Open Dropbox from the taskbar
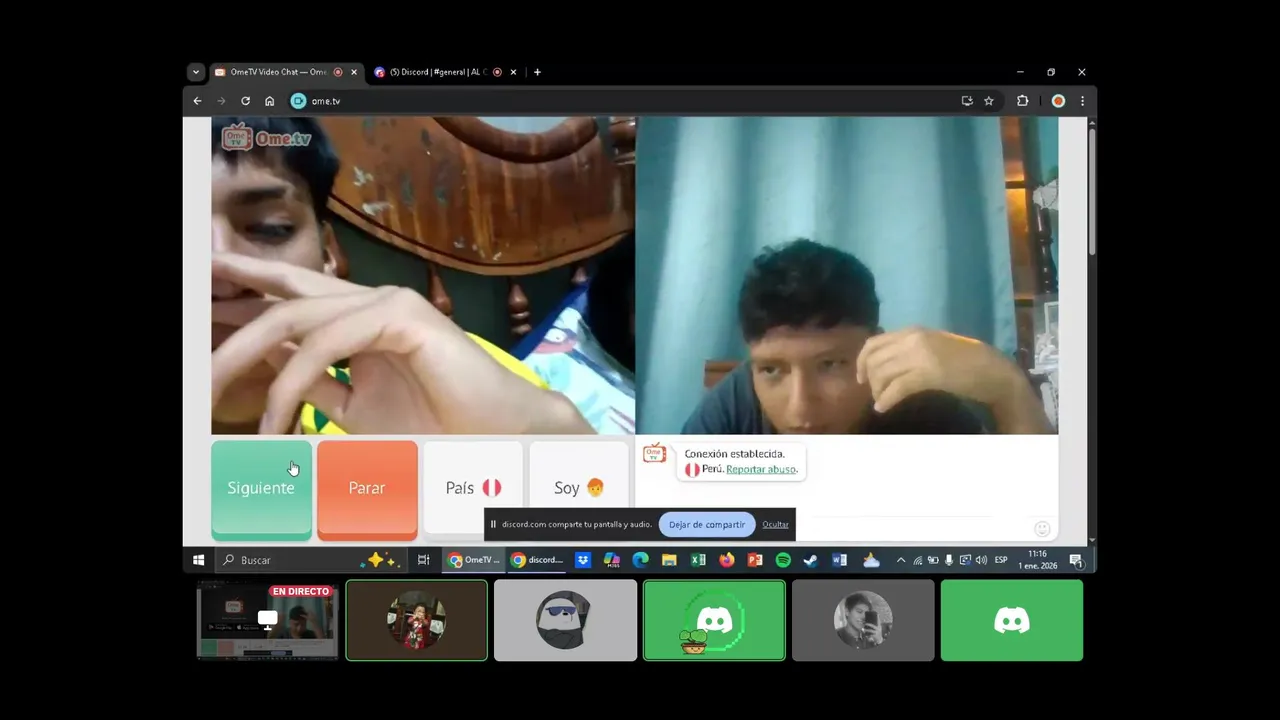 point(583,560)
